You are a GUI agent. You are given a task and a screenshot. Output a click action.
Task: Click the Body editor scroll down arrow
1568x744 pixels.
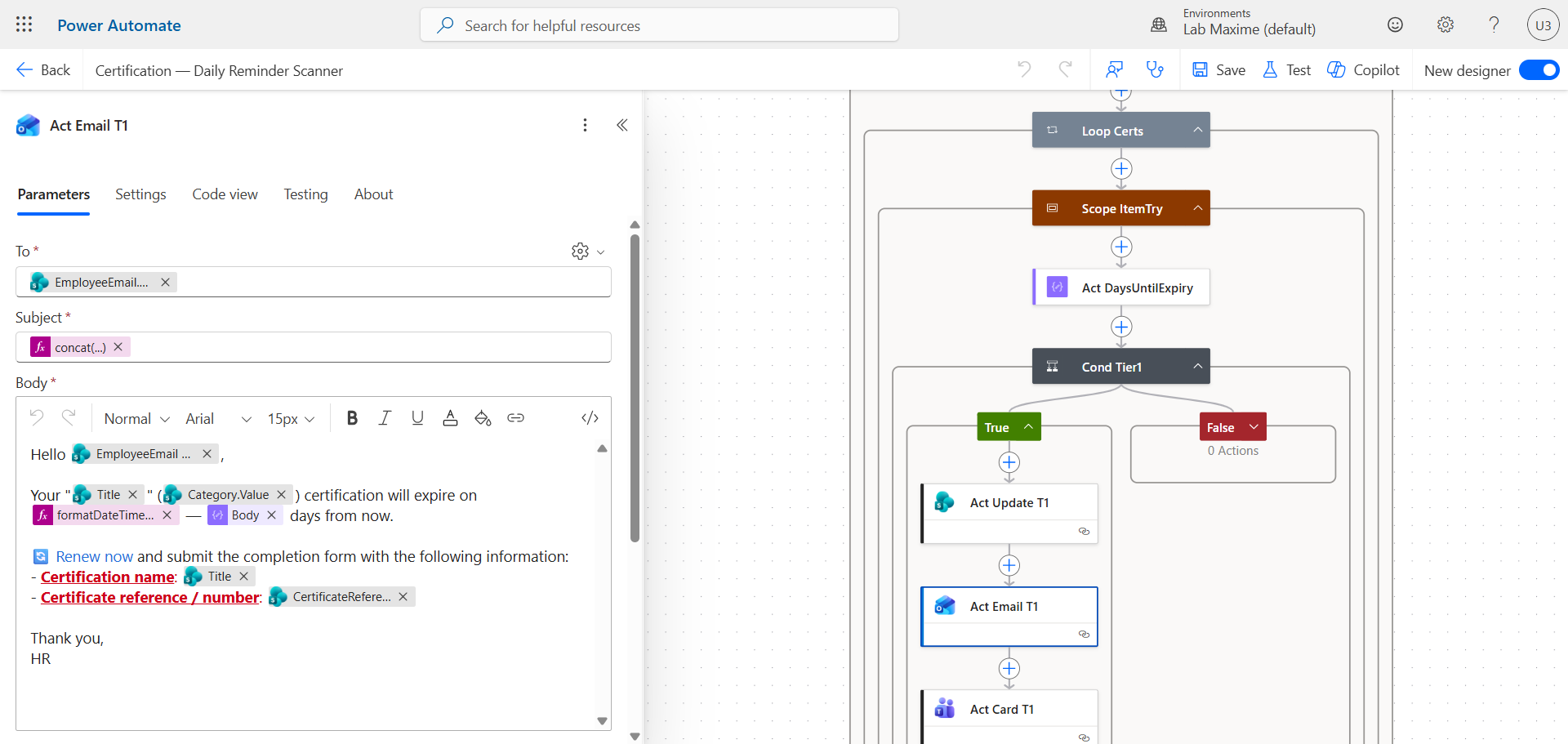click(x=602, y=721)
